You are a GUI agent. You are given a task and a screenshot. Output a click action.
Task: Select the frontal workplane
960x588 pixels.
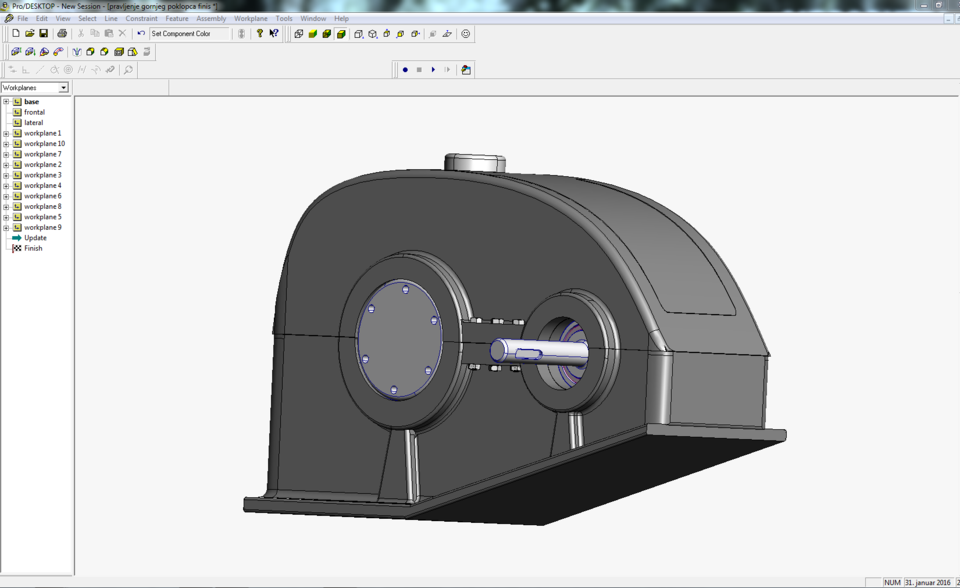pos(33,112)
